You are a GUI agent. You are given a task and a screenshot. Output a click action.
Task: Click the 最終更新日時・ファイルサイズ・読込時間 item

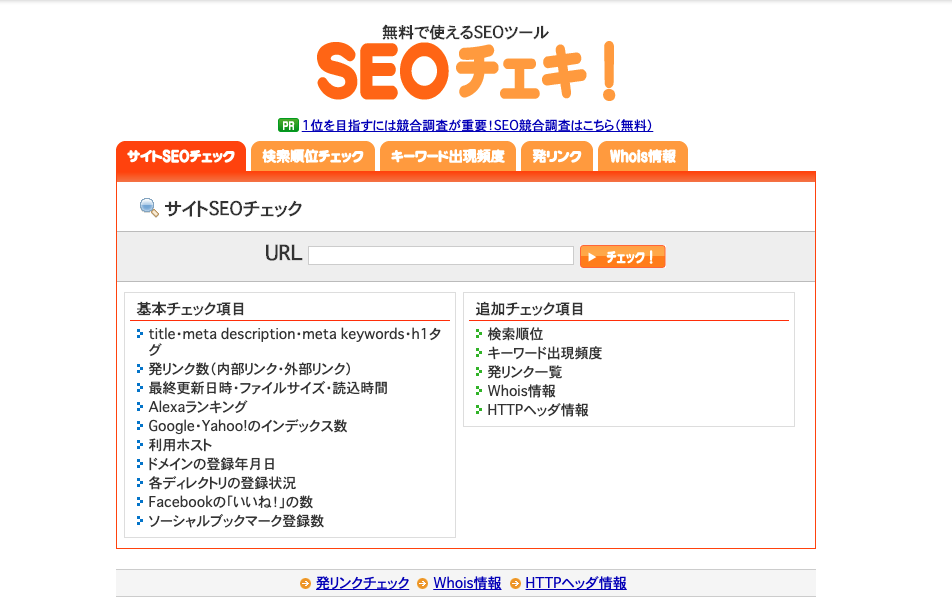(x=268, y=388)
